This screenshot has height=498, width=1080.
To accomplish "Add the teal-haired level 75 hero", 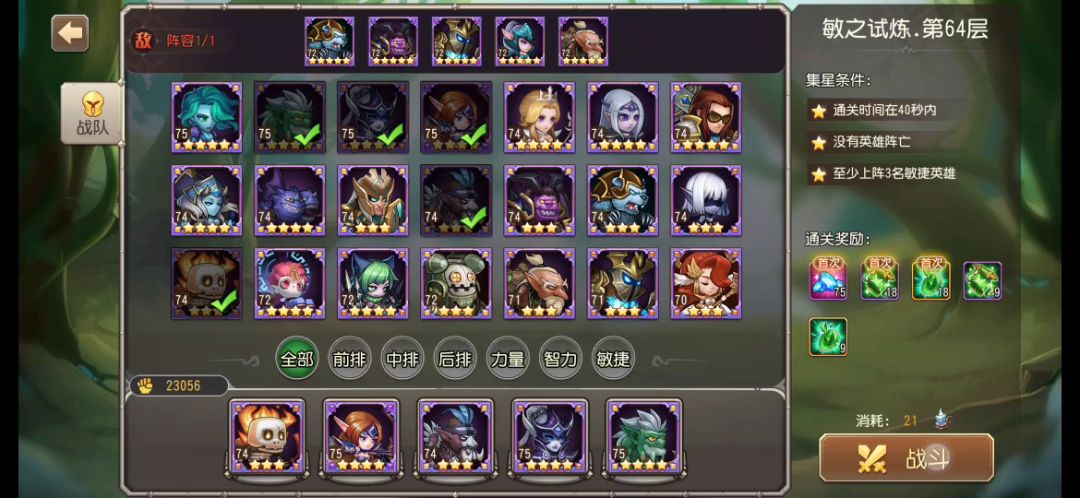I will coord(207,117).
